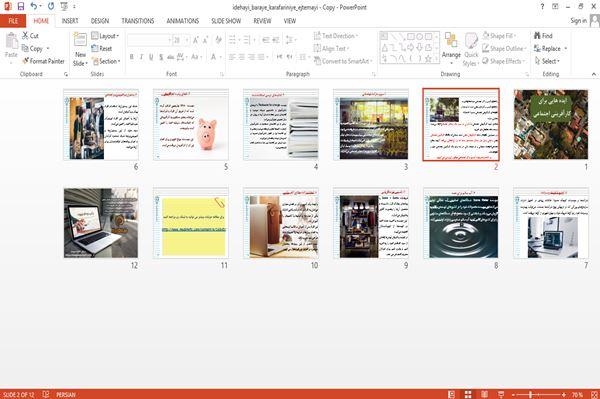
Task: Open the Shape Outline dropdown
Action: tap(504, 49)
